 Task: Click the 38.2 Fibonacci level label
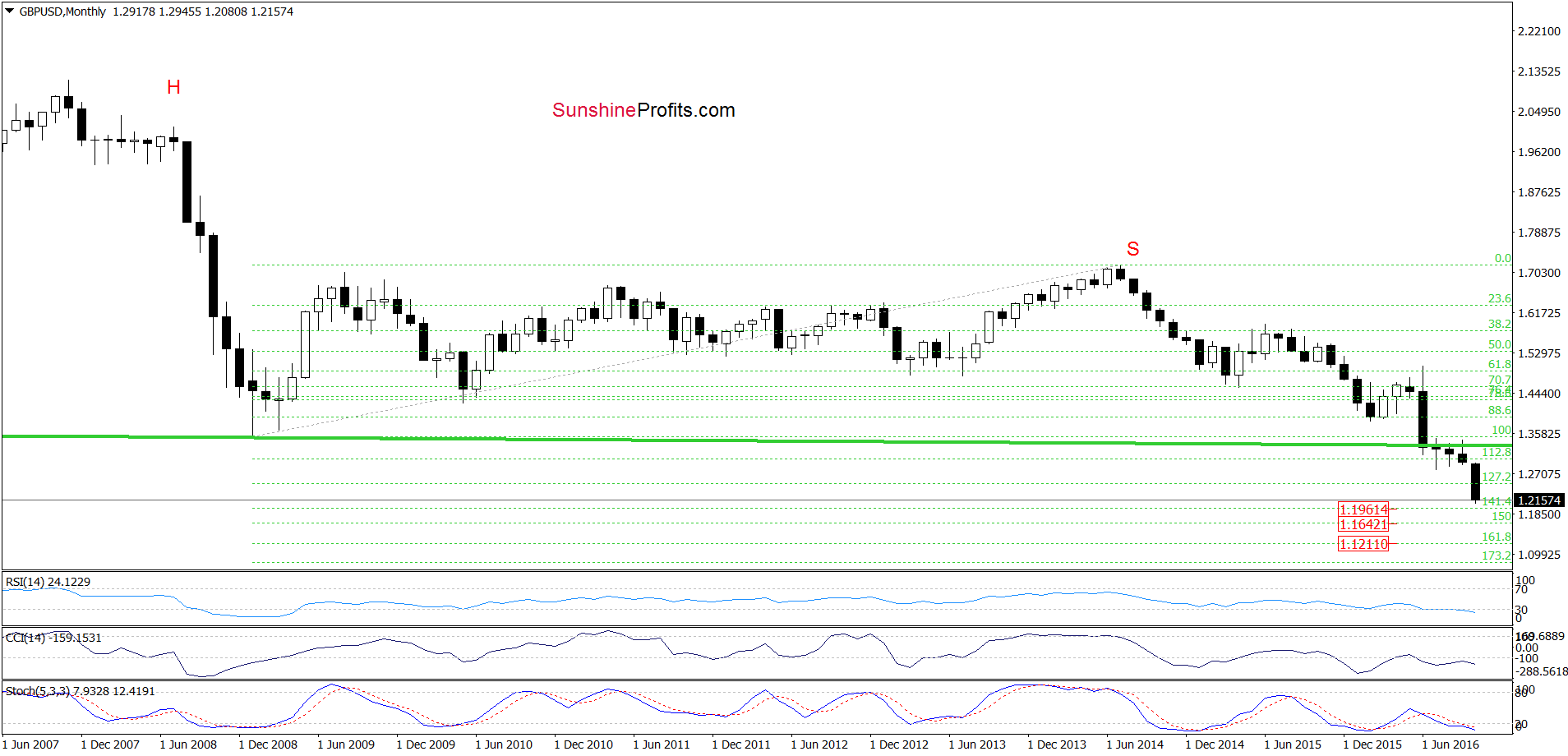[1500, 324]
